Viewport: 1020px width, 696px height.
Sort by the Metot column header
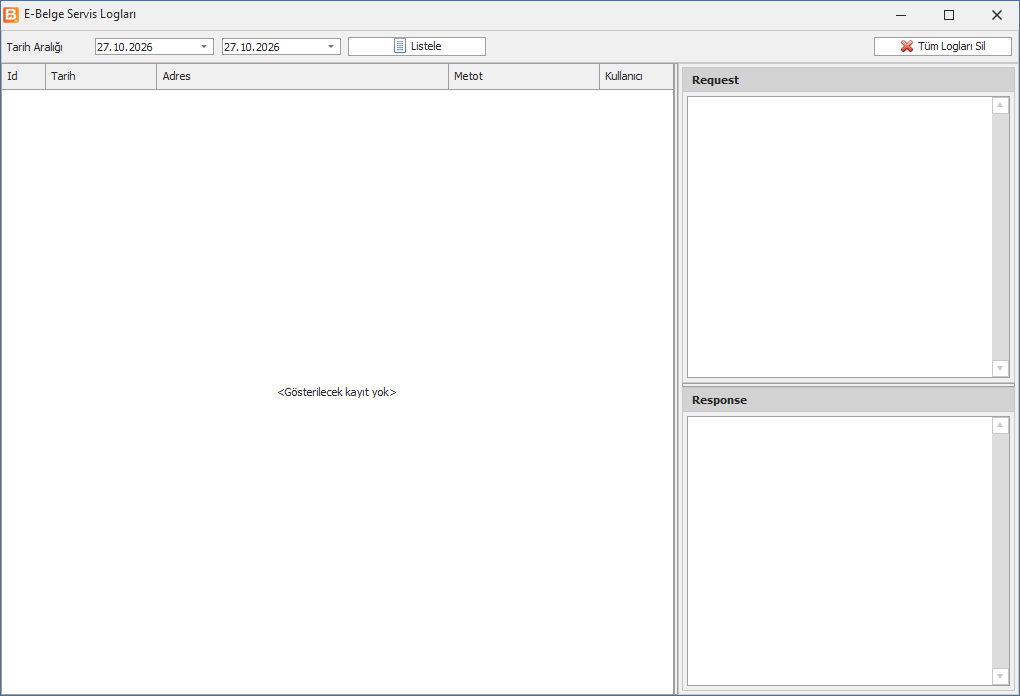pos(524,76)
